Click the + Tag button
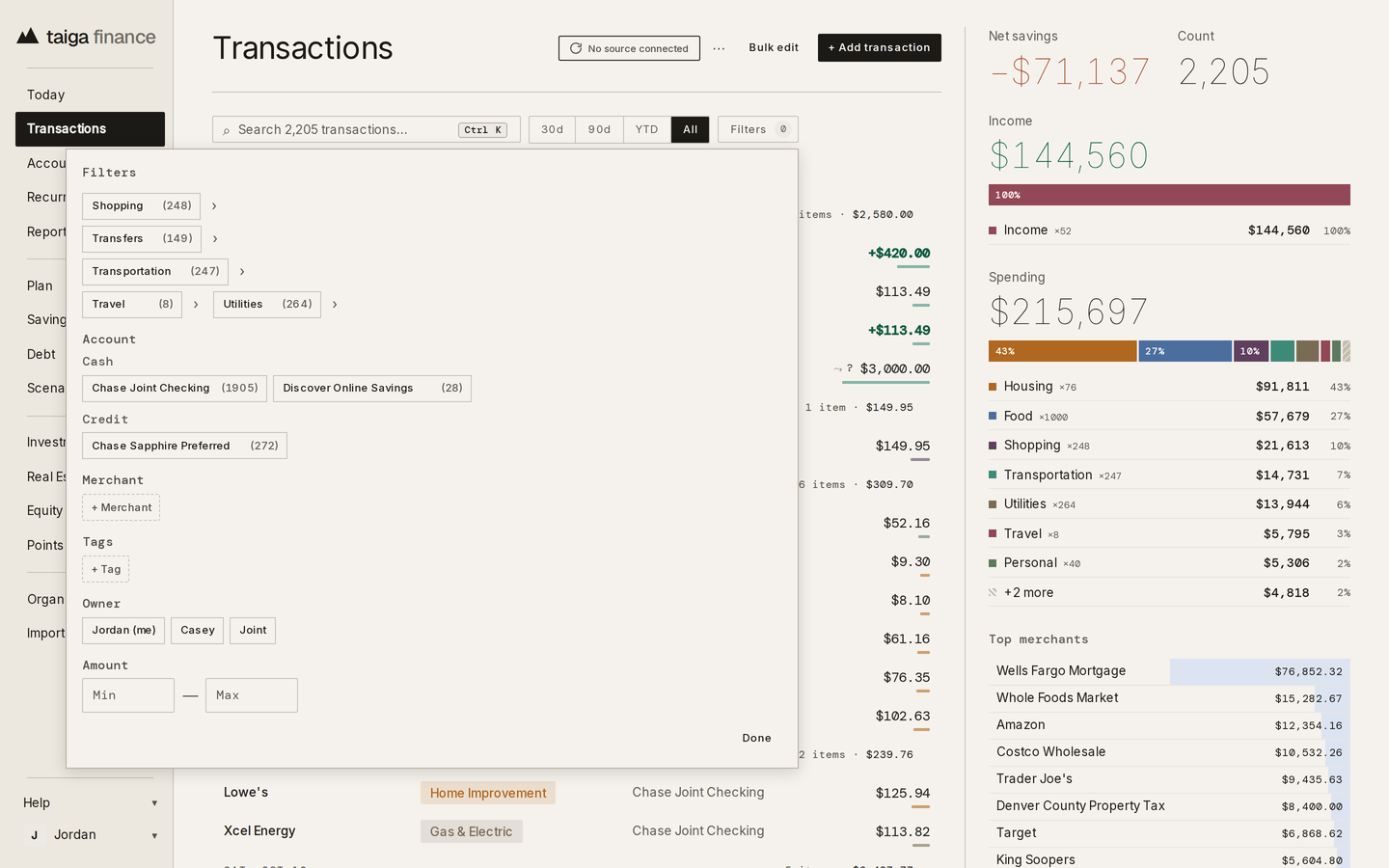The height and width of the screenshot is (868, 1389). click(106, 570)
